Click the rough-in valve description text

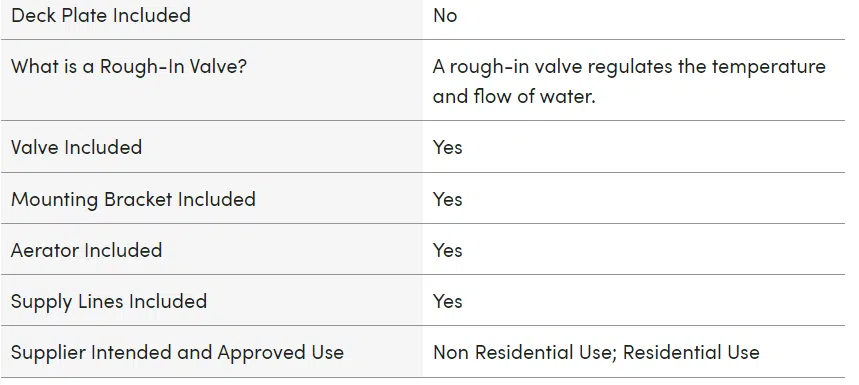tap(629, 81)
